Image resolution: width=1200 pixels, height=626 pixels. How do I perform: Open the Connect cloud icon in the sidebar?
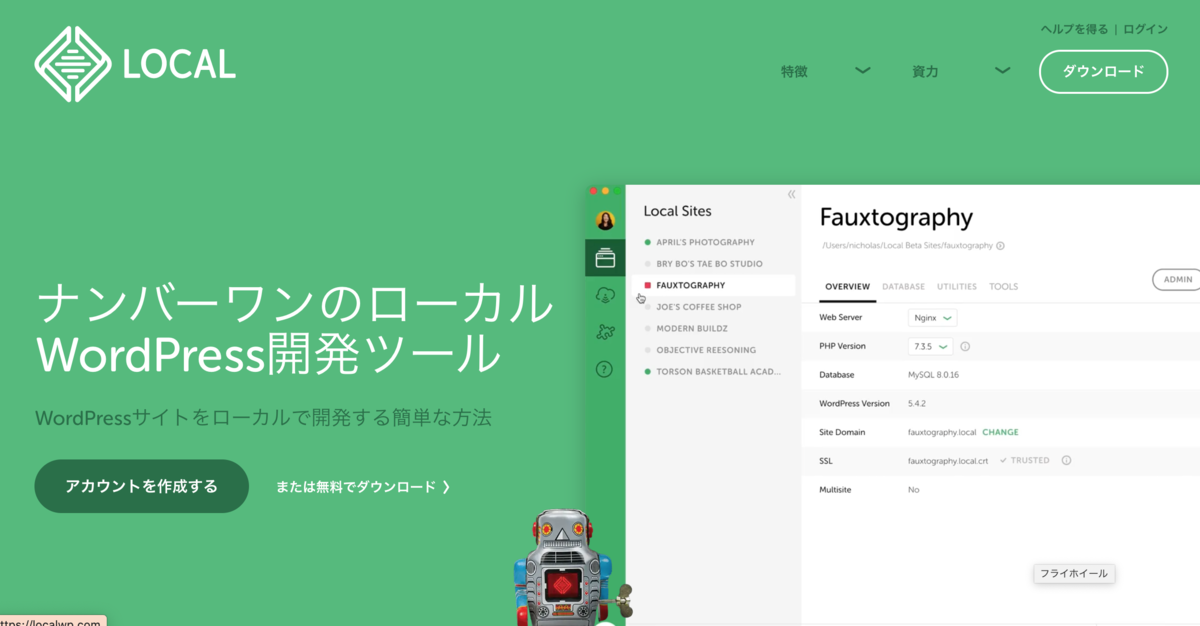pyautogui.click(x=605, y=295)
